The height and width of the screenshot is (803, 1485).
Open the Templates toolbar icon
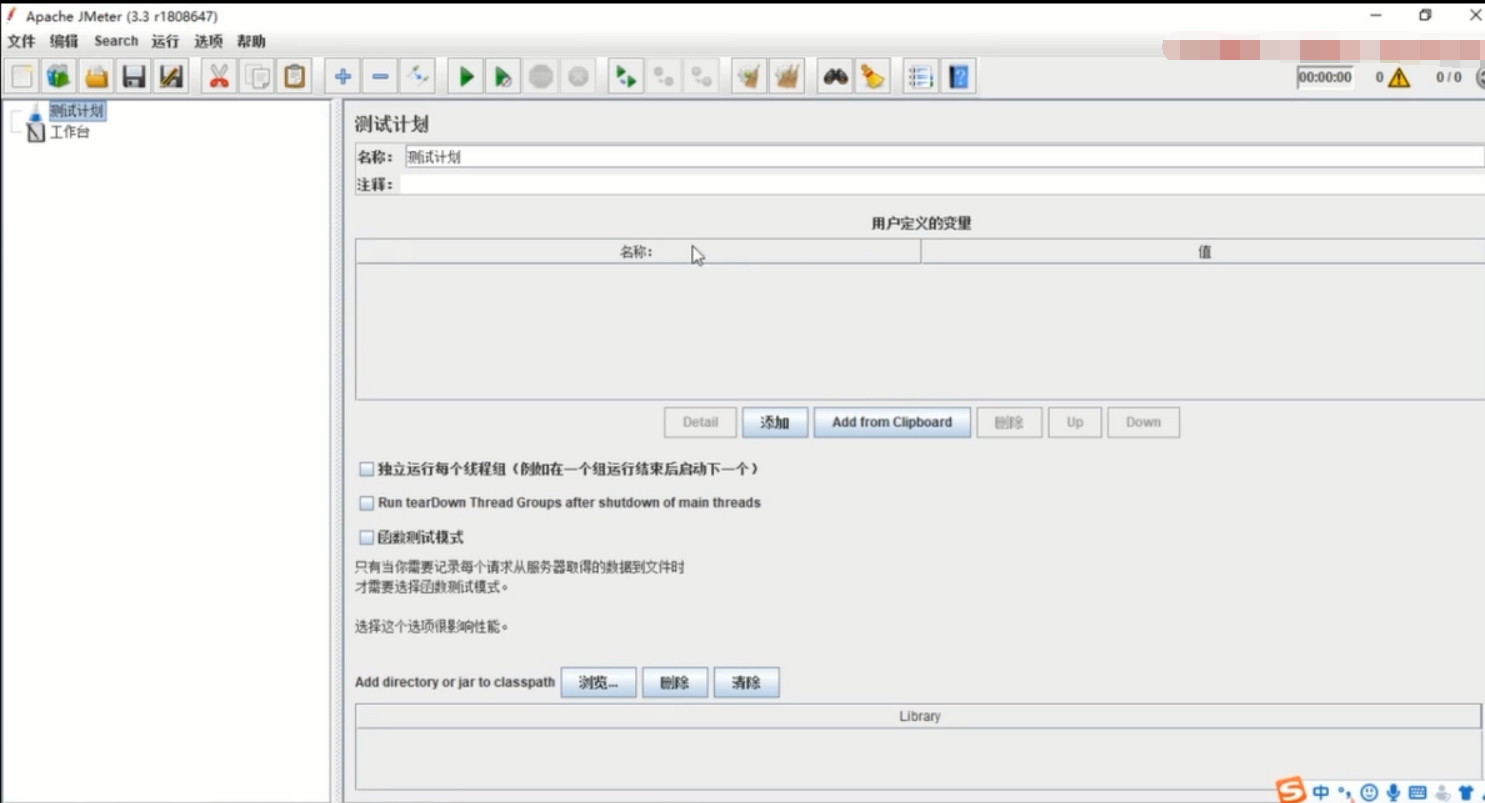59,76
